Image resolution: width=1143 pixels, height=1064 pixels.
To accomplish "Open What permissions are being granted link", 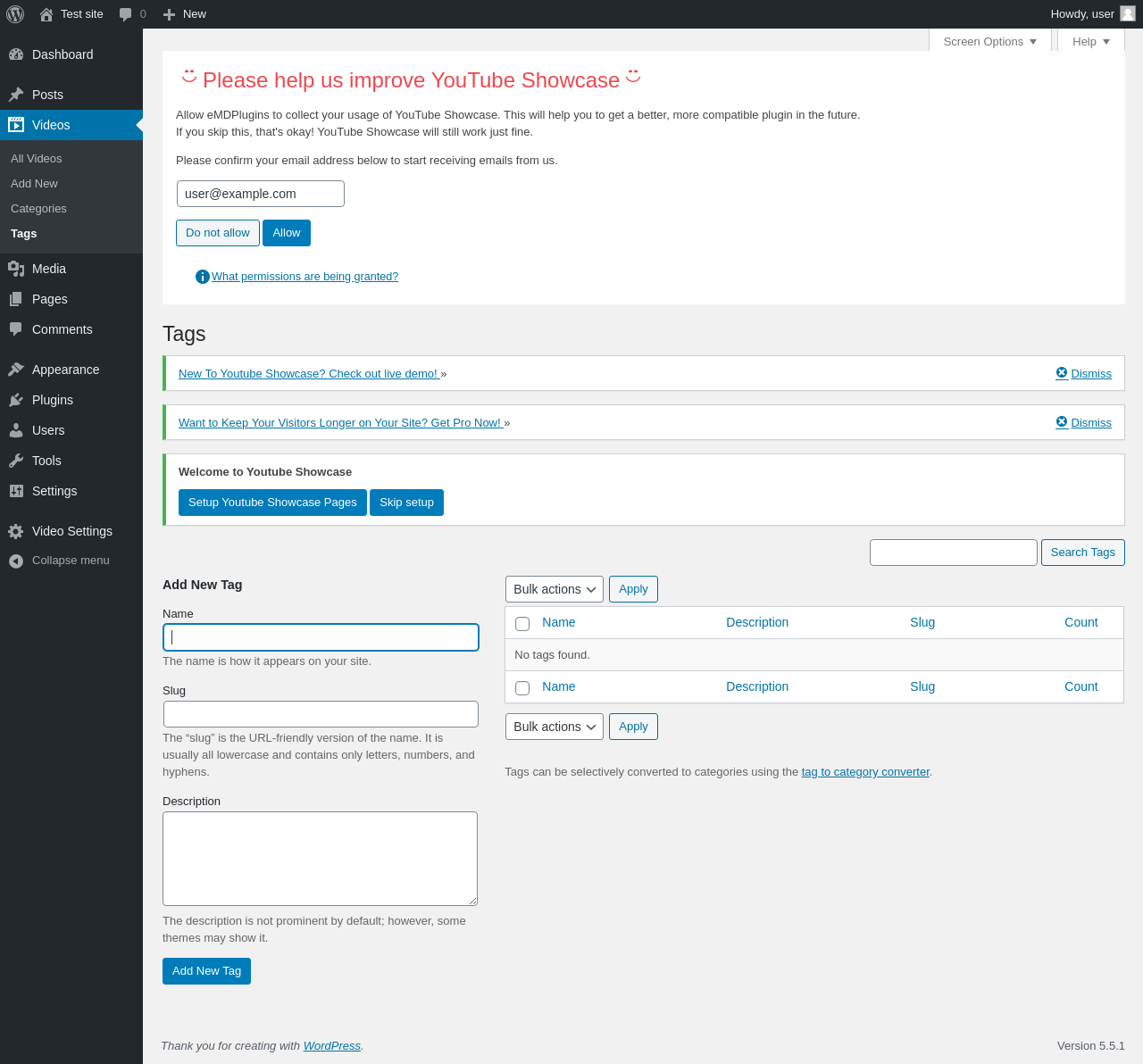I will 305,277.
